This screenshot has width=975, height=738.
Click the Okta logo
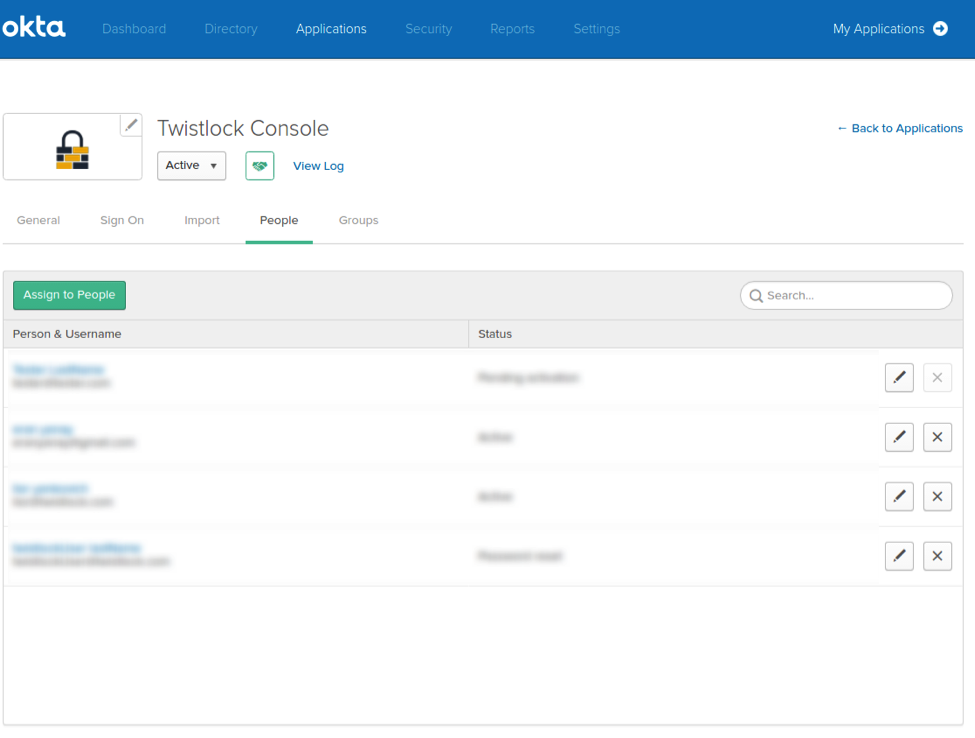pyautogui.click(x=34, y=27)
